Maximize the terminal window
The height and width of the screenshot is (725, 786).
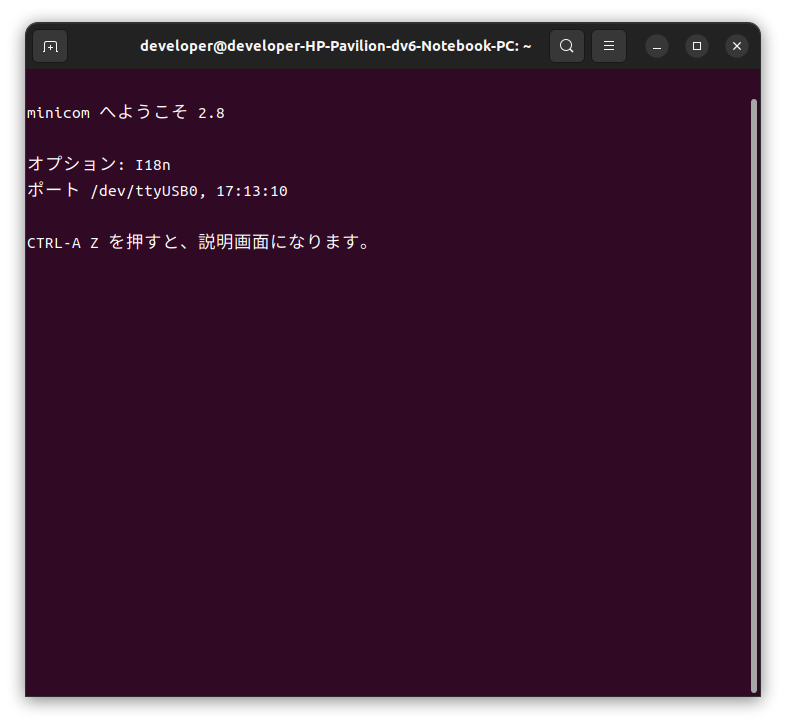(x=697, y=47)
